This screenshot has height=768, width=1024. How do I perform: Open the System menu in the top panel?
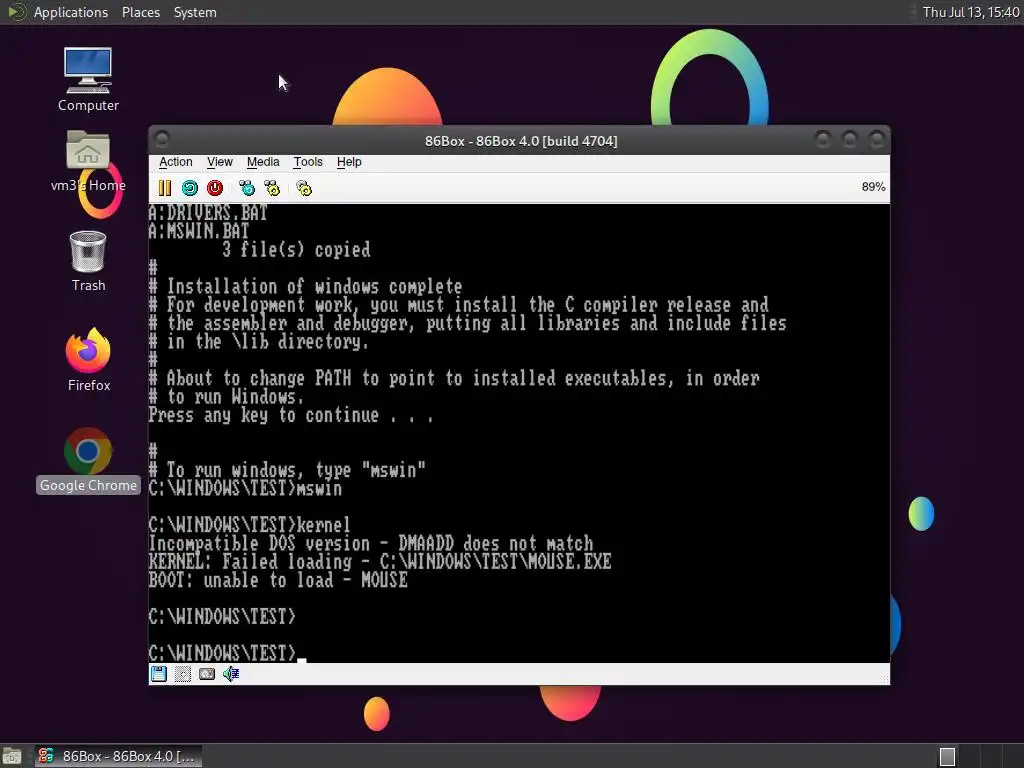click(x=195, y=12)
